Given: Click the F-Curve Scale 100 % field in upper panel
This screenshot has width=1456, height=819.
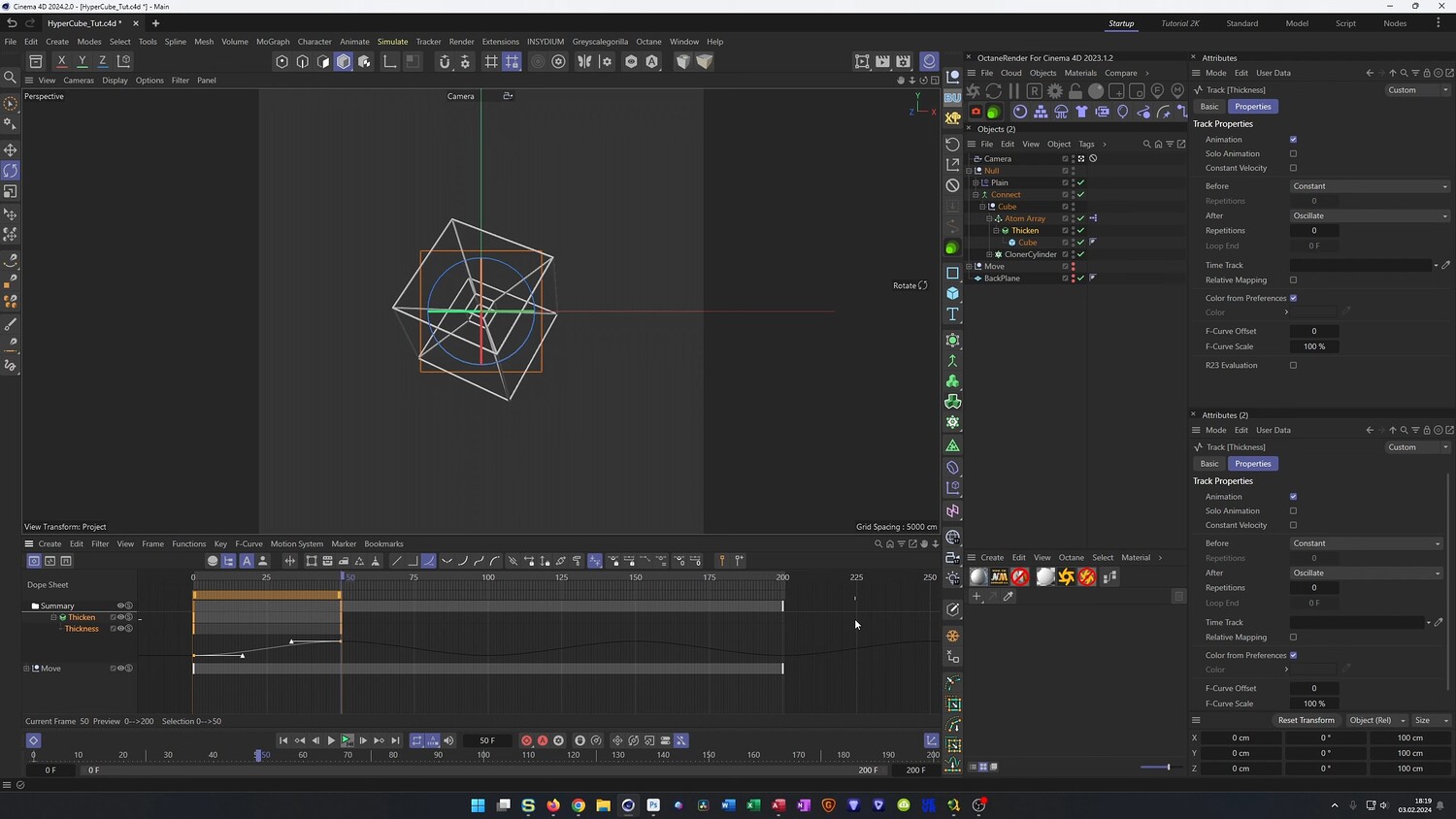Looking at the screenshot, I should 1314,346.
